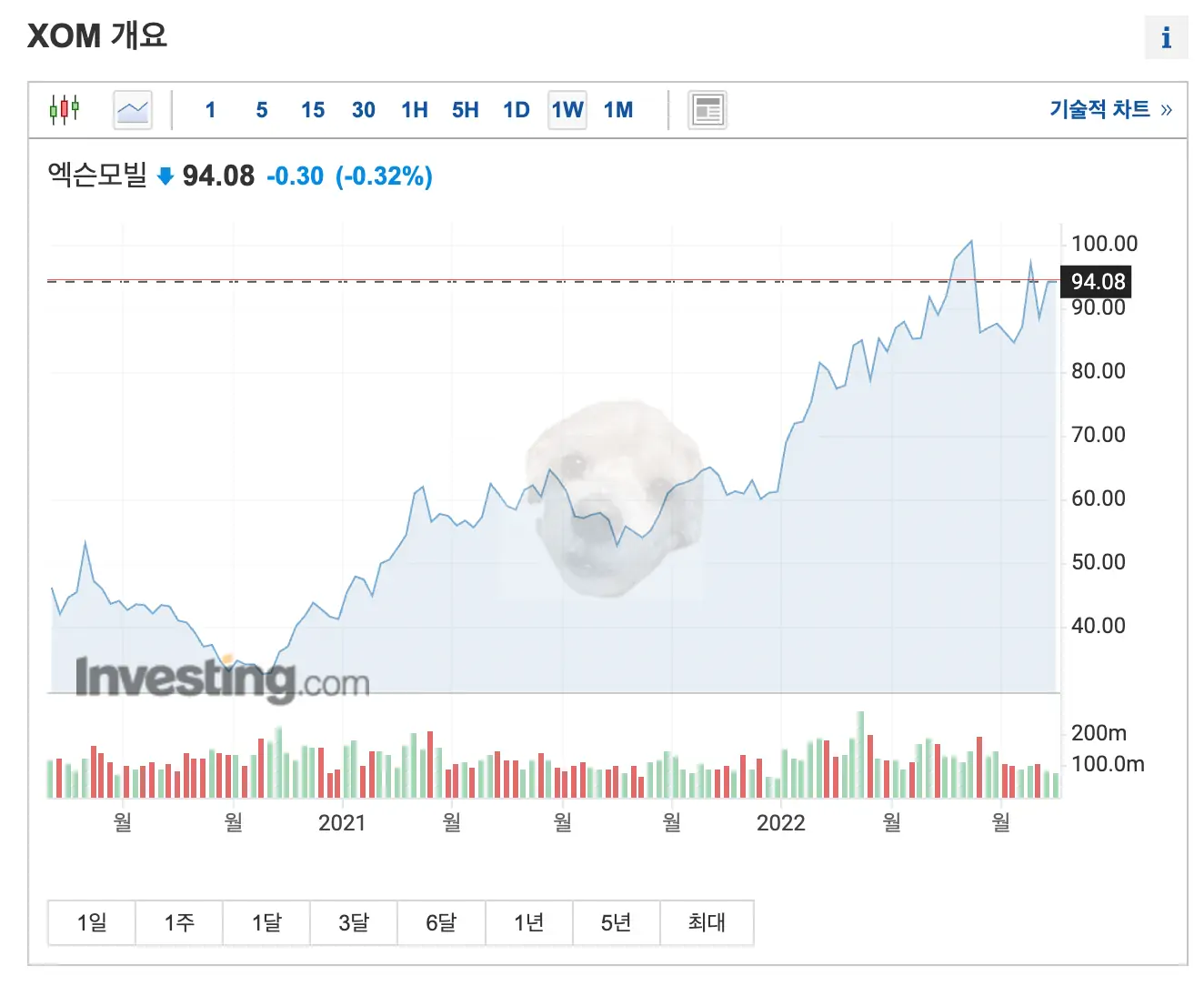Set interval to 5H
Image resolution: width=1204 pixels, height=986 pixels.
coord(466,110)
